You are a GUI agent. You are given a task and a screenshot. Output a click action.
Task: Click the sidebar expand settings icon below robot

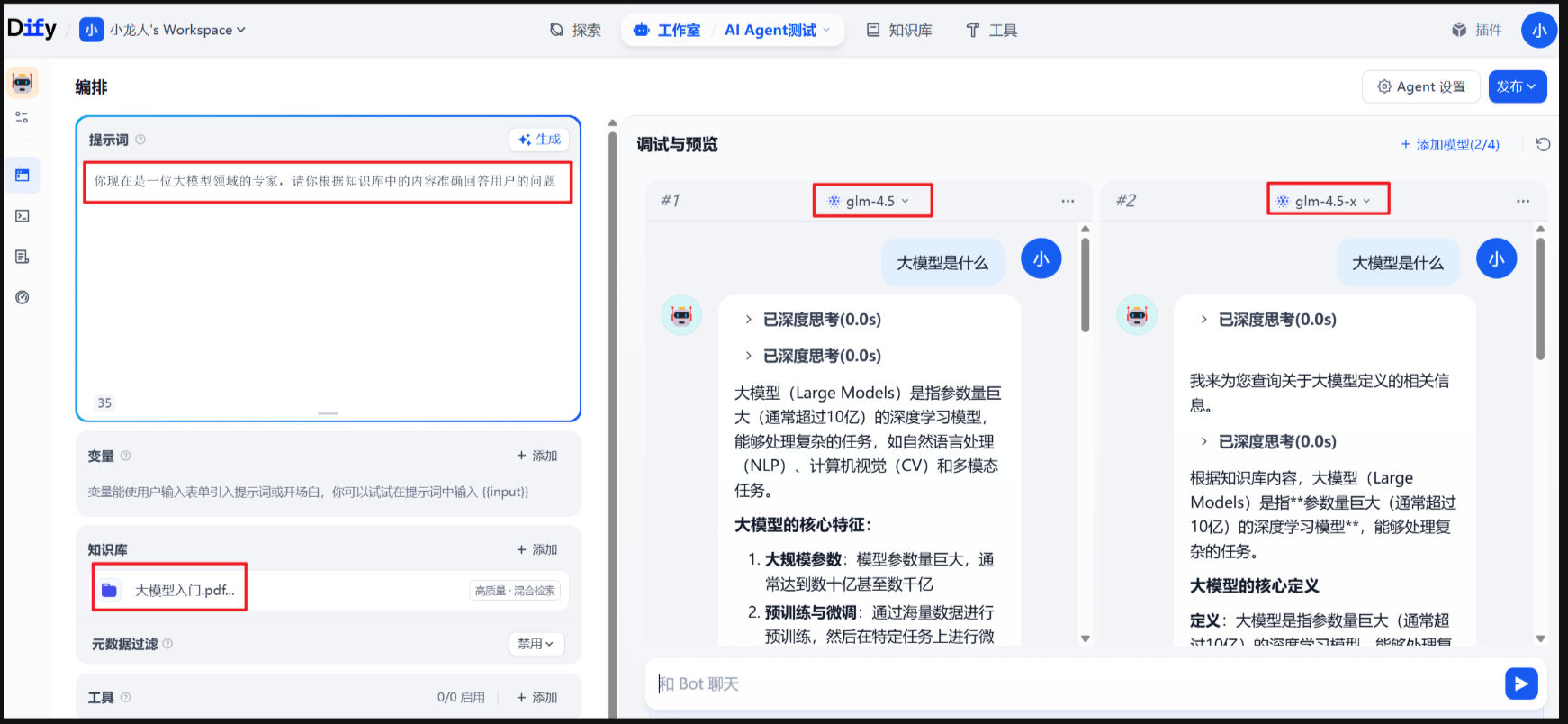[x=23, y=117]
